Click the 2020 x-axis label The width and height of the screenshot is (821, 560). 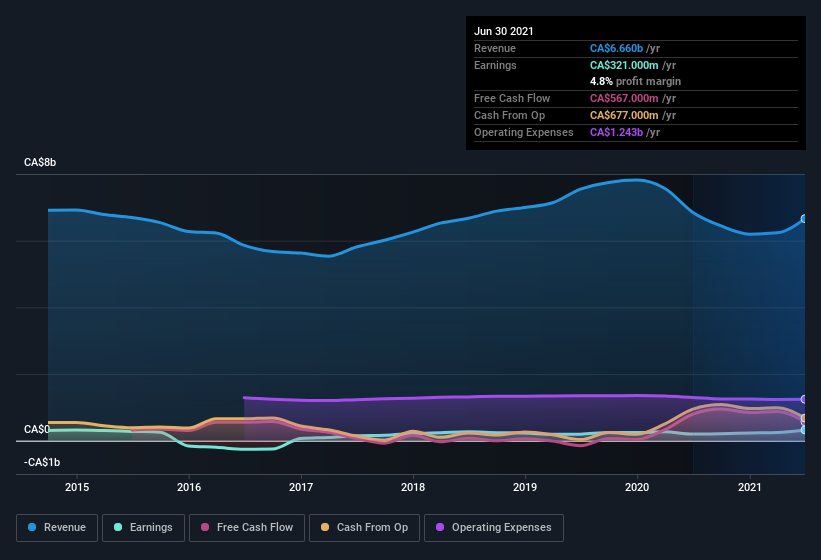point(637,487)
